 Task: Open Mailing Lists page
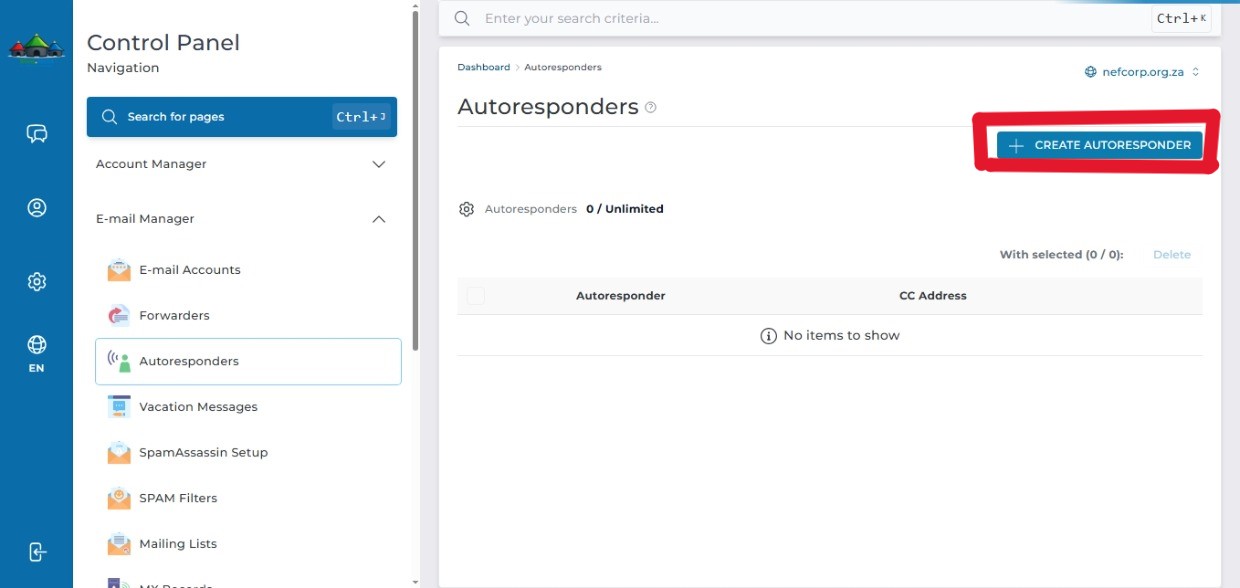tap(248, 544)
